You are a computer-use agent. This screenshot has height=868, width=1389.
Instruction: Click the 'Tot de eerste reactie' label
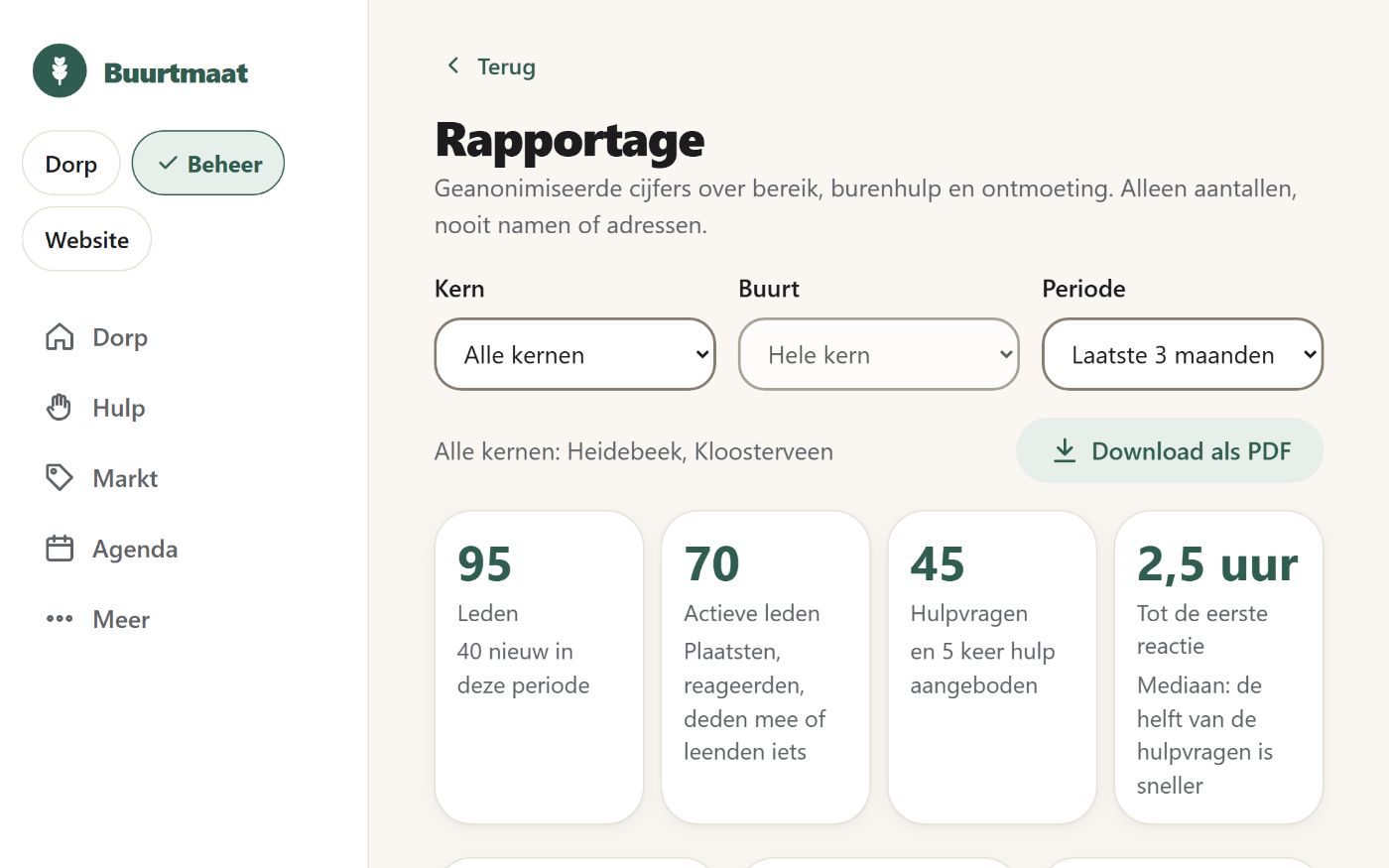coord(1202,629)
